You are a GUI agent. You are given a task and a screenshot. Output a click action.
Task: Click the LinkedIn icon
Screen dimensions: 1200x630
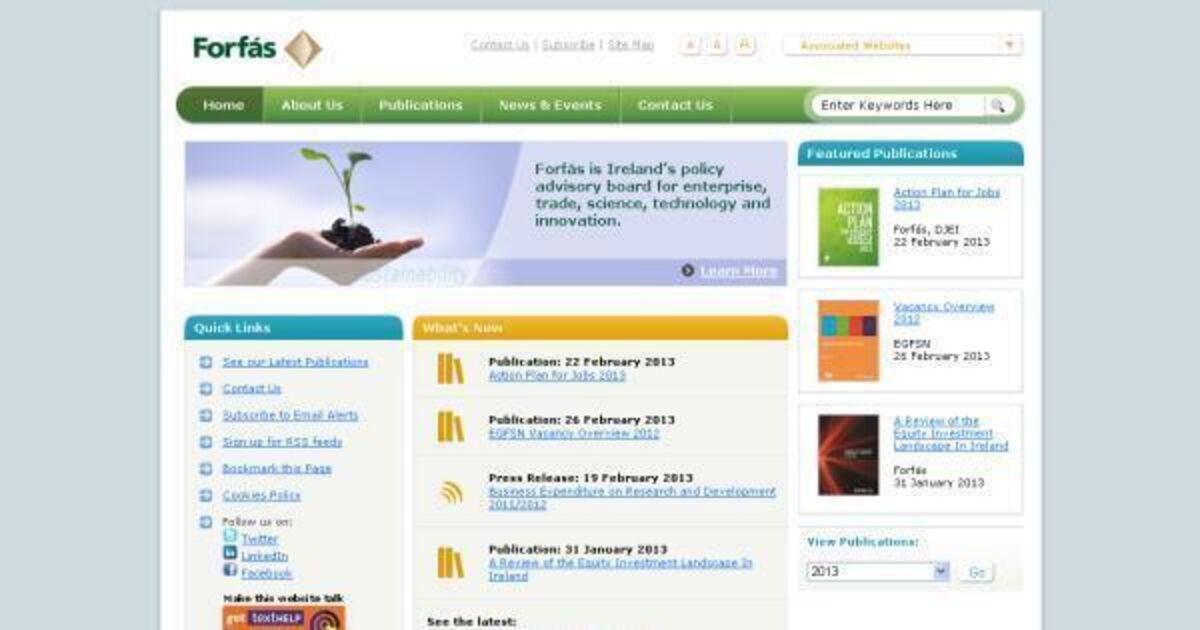[x=230, y=554]
